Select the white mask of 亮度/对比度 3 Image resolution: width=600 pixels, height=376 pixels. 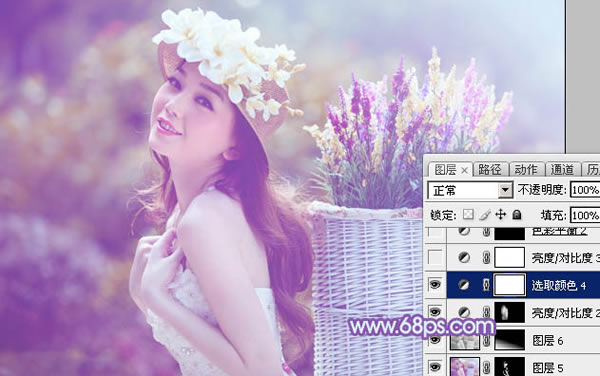click(509, 257)
